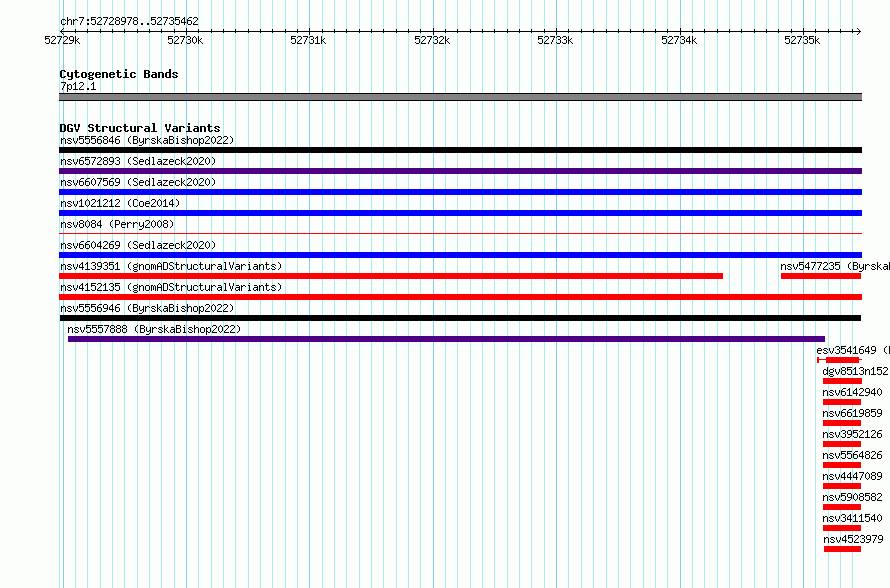Click the purple bar of nsv5557888
This screenshot has width=890, height=588.
[446, 339]
